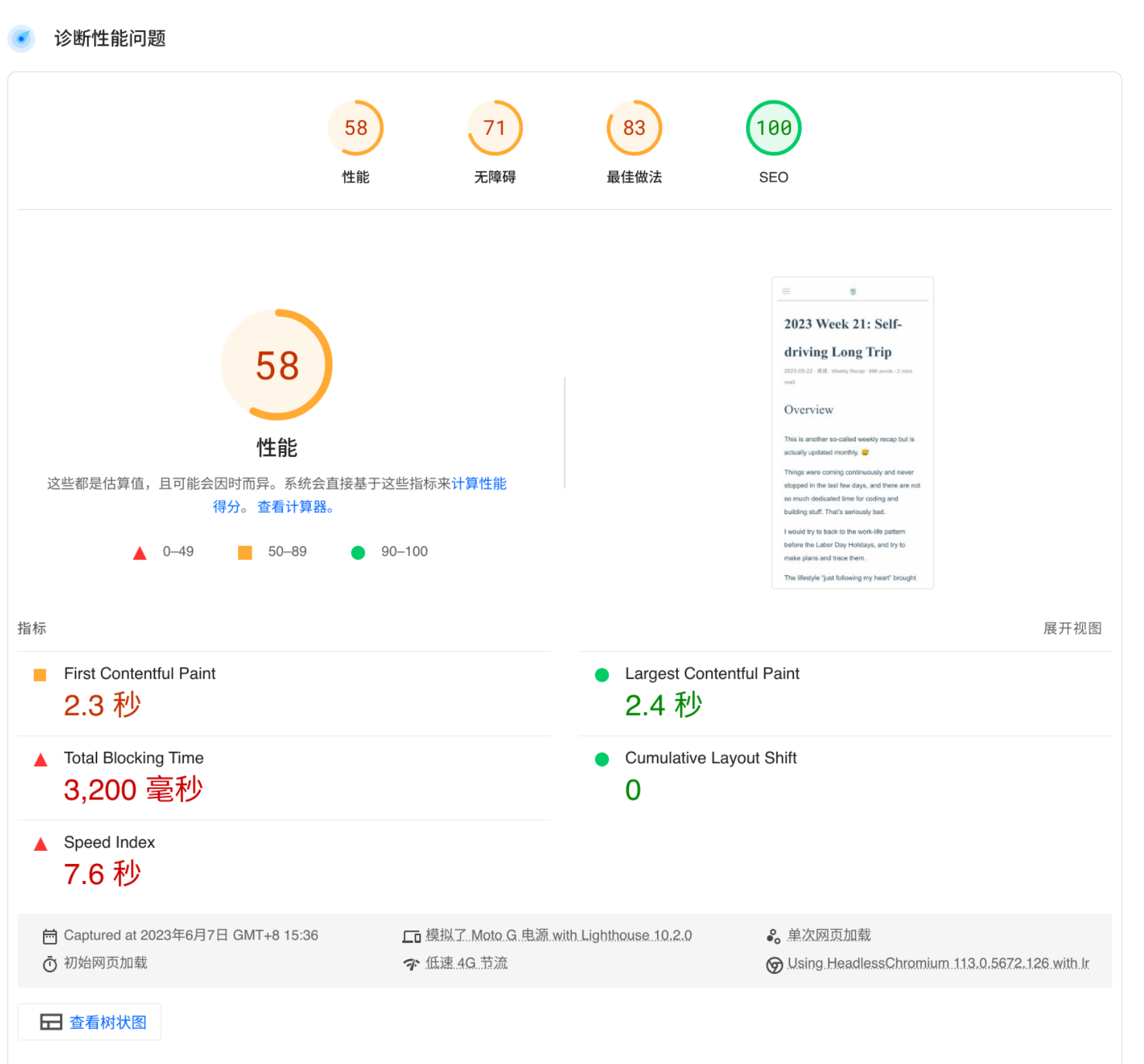Expand the First Contentful Paint metric
The width and height of the screenshot is (1144, 1064).
139,674
